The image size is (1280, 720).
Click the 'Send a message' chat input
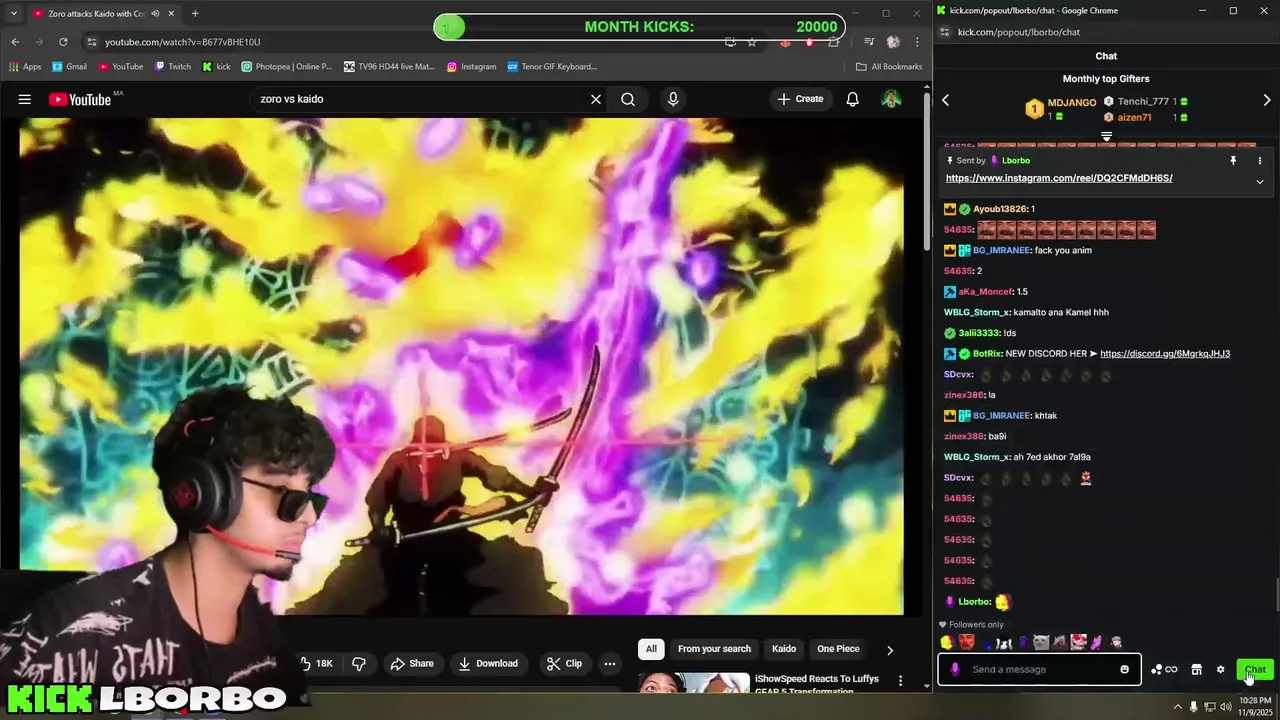point(1039,669)
